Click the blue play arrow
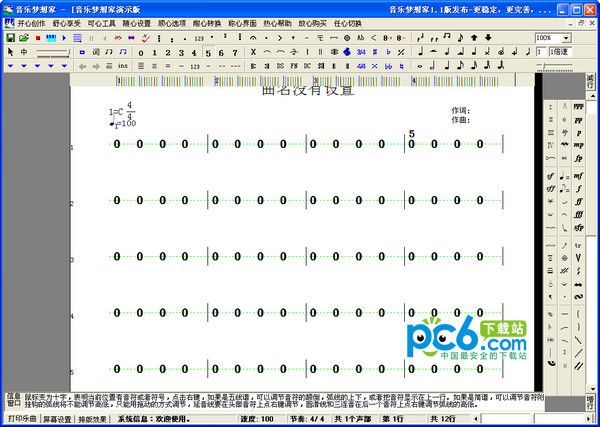This screenshot has width=600, height=427. point(63,38)
